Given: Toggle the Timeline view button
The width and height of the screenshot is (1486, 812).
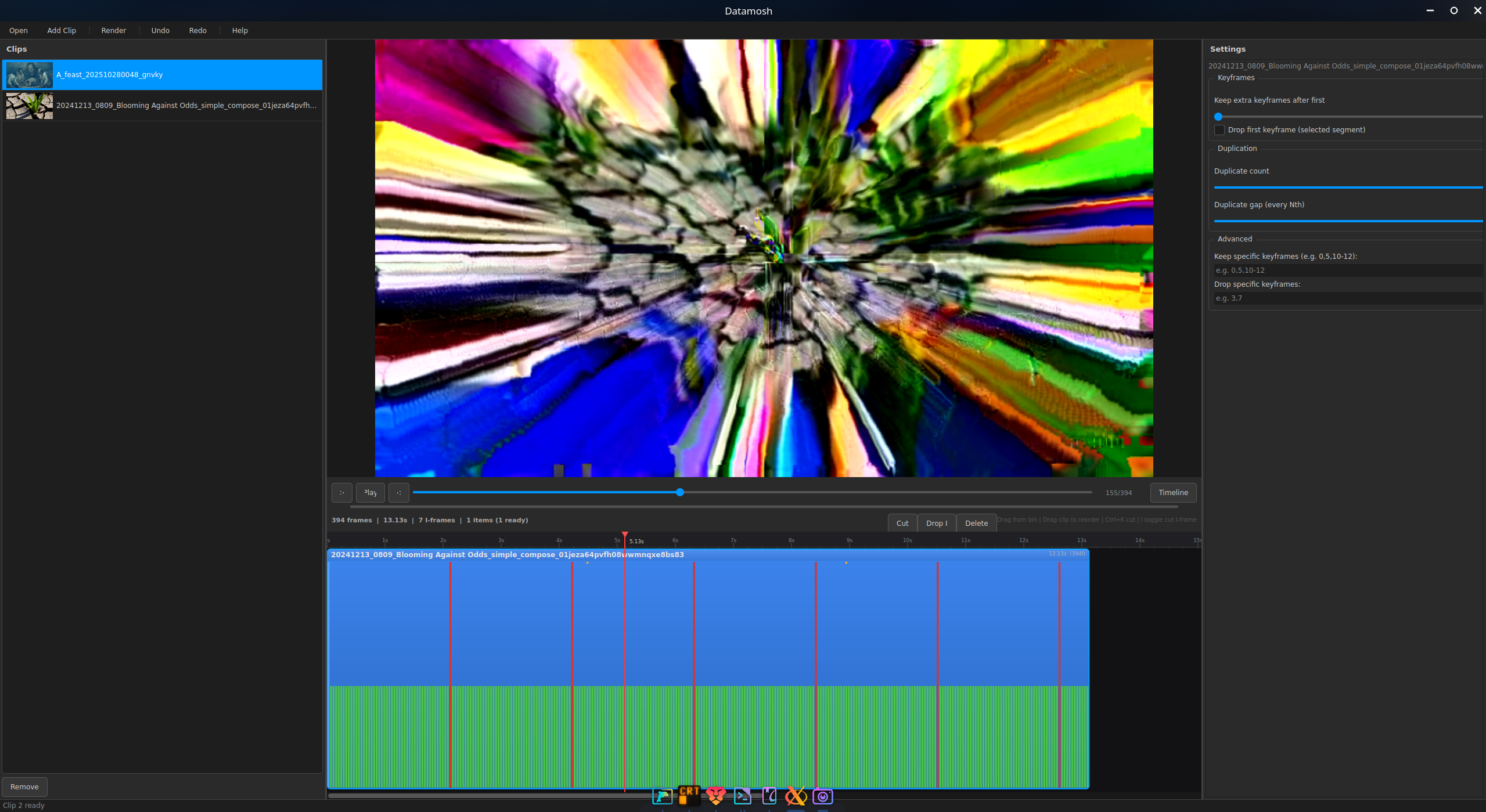Looking at the screenshot, I should 1172,492.
